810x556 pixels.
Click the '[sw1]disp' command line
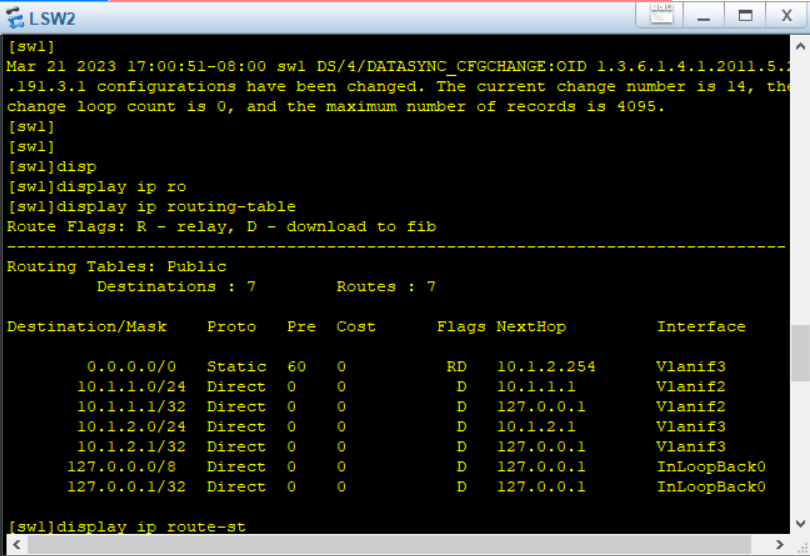[x=52, y=167]
